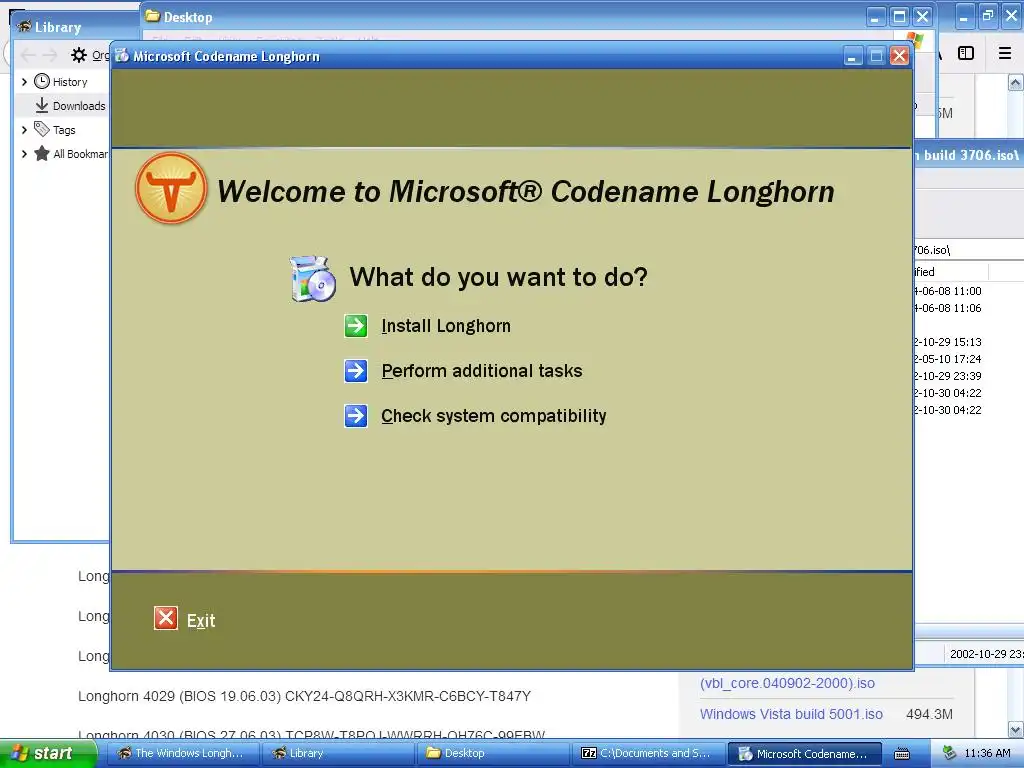Select Downloads in the Library sidebar
Screen dimensions: 1024x768
(x=79, y=106)
